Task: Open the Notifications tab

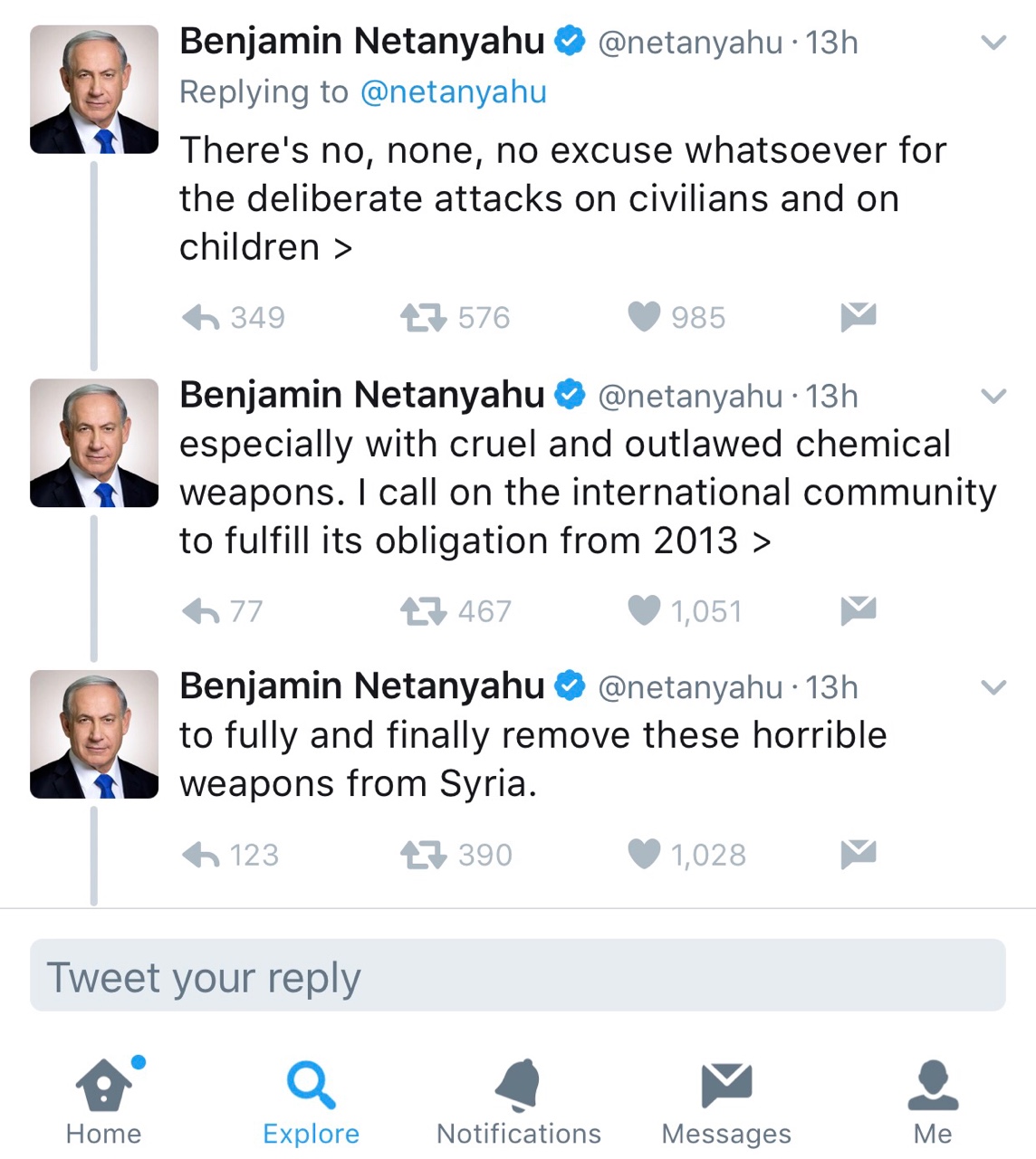Action: point(519,1101)
